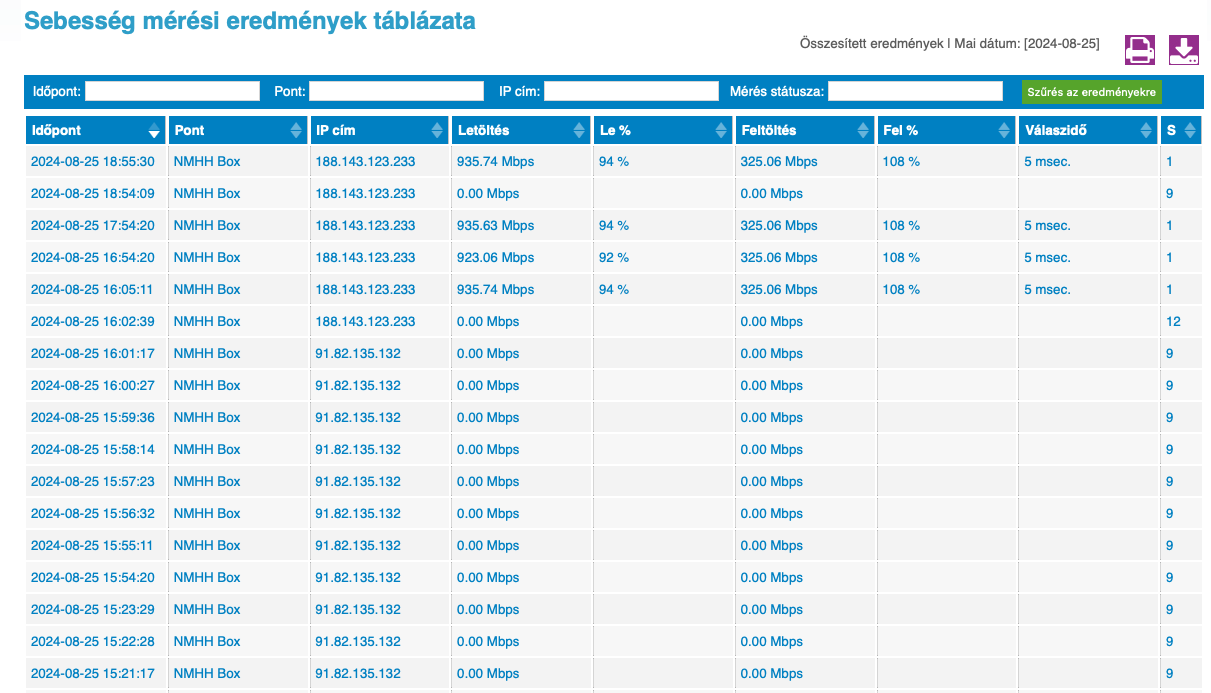Sort by IP cím column arrows

click(437, 131)
